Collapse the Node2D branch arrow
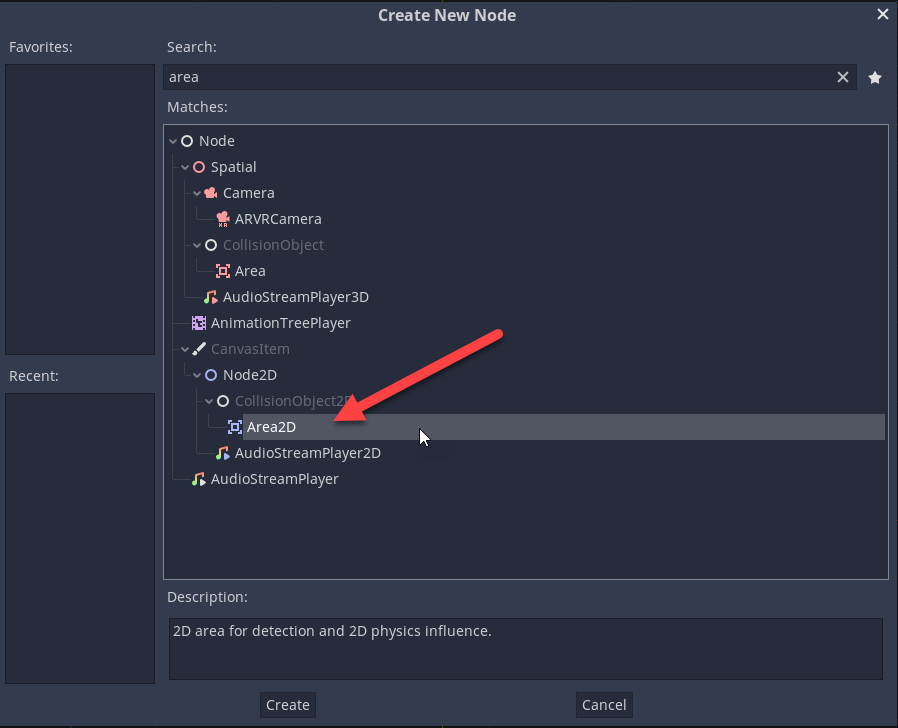The height and width of the screenshot is (728, 898). [x=197, y=375]
